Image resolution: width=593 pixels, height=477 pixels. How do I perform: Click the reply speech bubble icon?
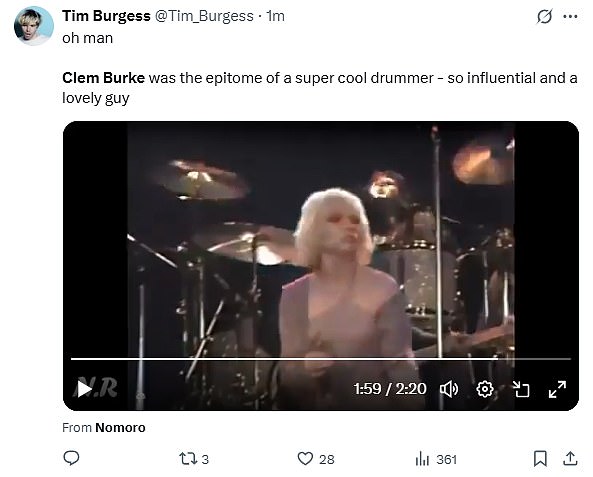coord(71,458)
